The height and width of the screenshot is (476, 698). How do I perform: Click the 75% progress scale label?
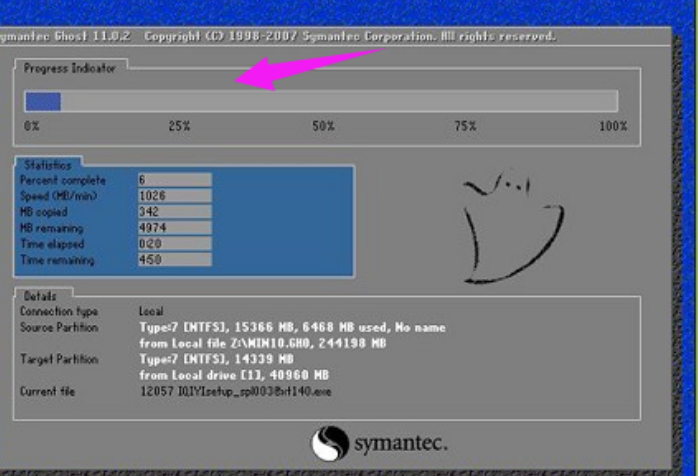click(465, 126)
